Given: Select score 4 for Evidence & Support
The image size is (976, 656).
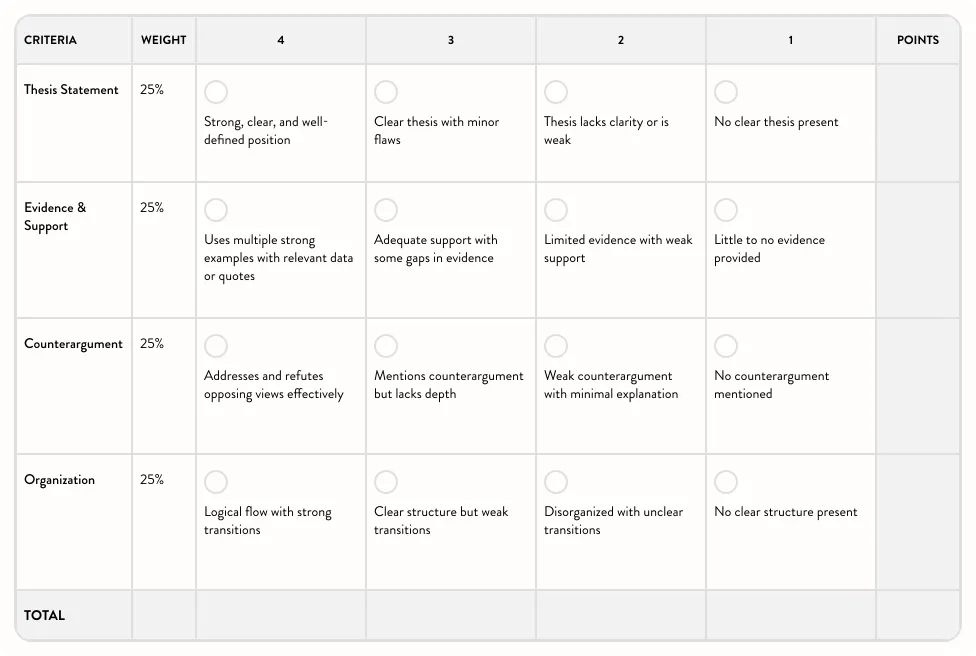Looking at the screenshot, I should (x=216, y=210).
